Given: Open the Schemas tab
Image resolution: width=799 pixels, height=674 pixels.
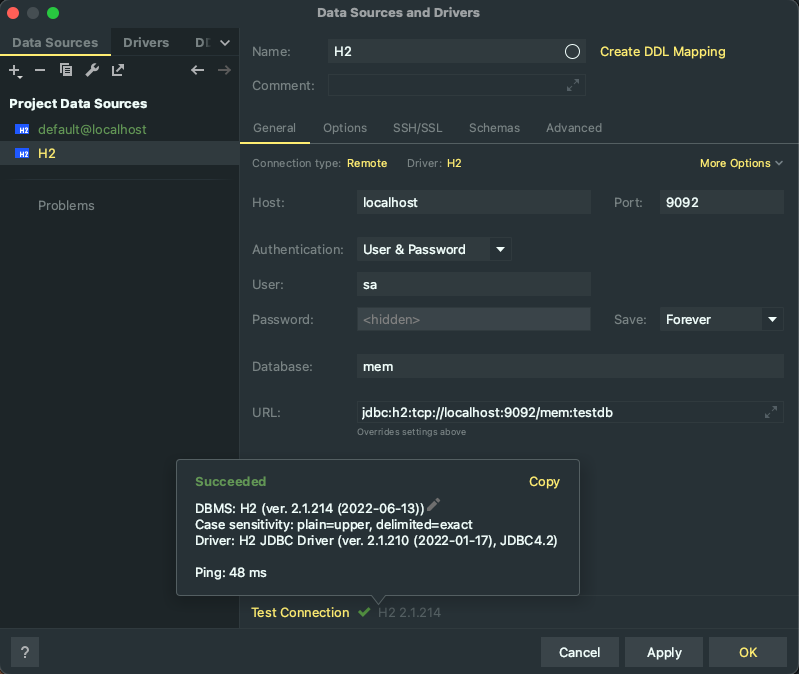Looking at the screenshot, I should [x=494, y=128].
